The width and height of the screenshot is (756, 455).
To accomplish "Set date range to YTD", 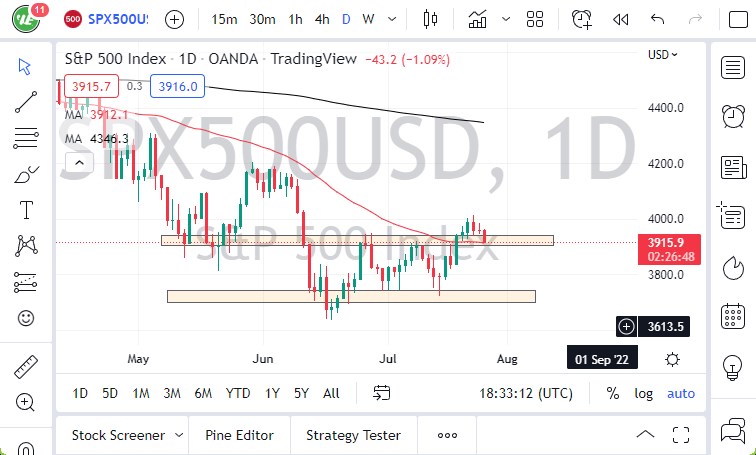I will pos(238,393).
